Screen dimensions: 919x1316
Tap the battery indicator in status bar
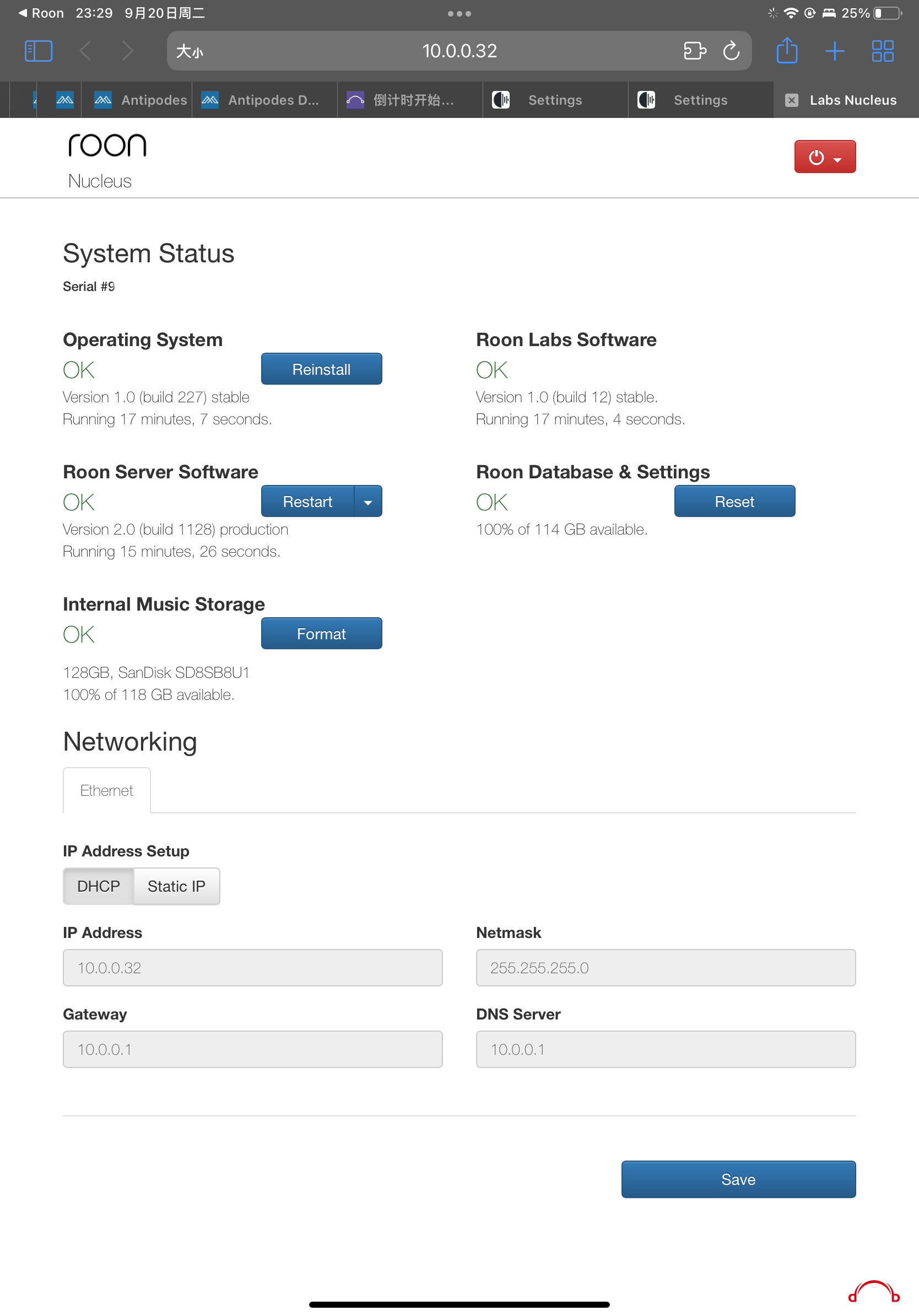(888, 13)
